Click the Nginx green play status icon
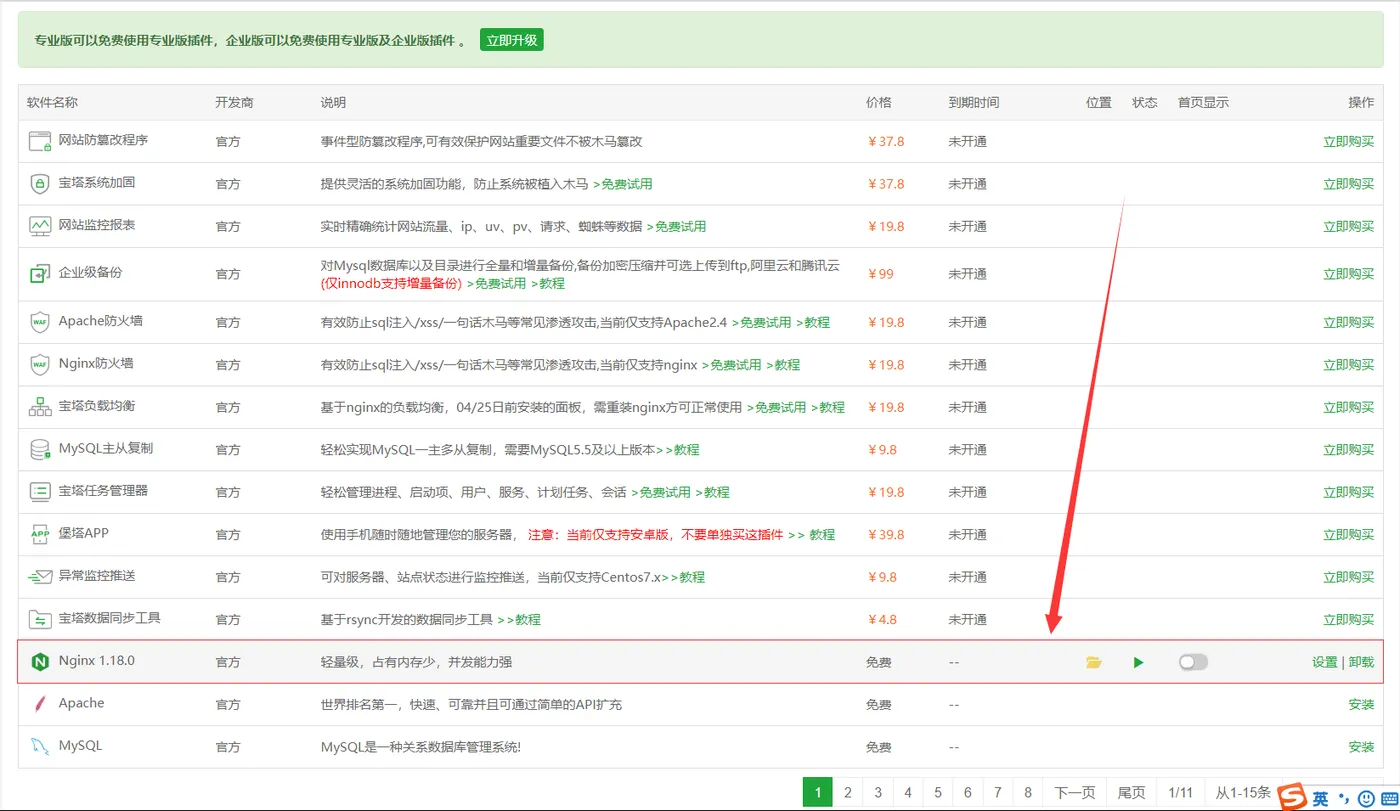The image size is (1400, 811). point(1138,662)
